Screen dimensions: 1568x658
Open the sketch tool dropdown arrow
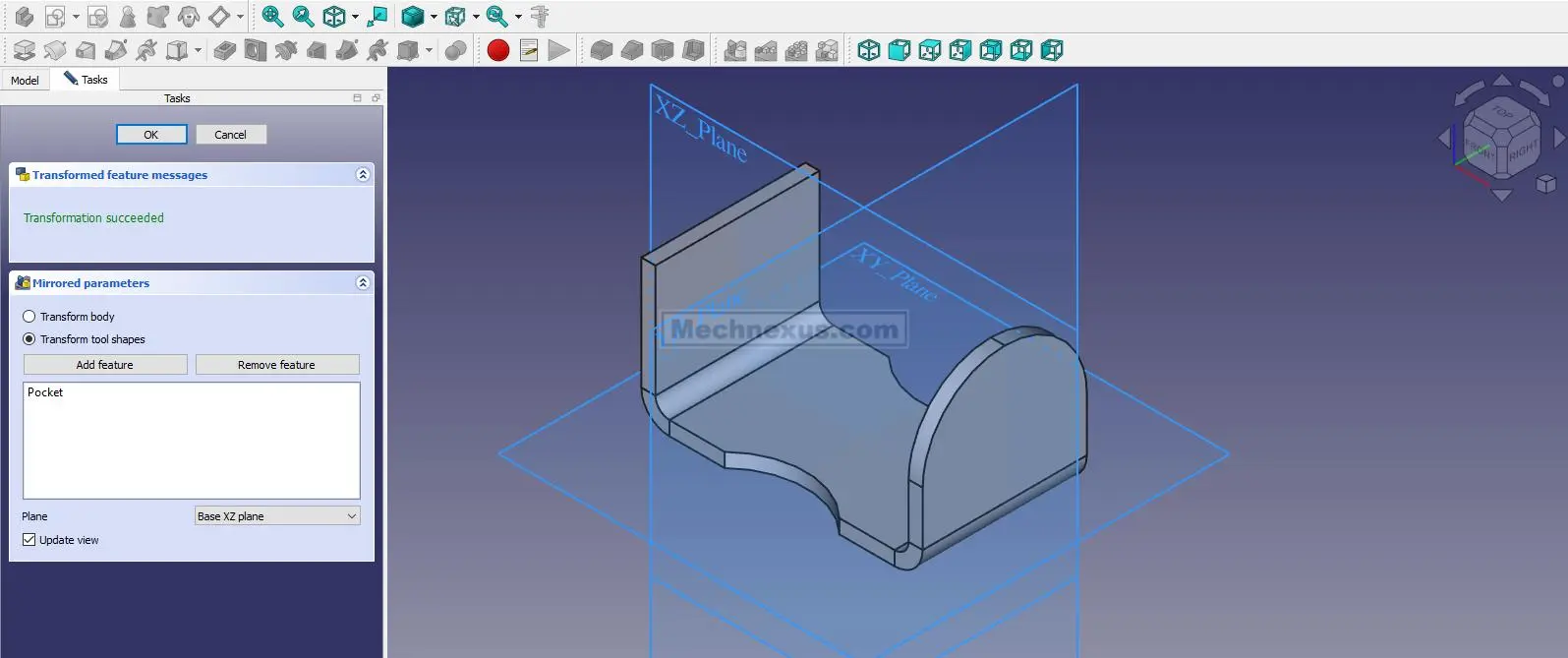[x=76, y=17]
